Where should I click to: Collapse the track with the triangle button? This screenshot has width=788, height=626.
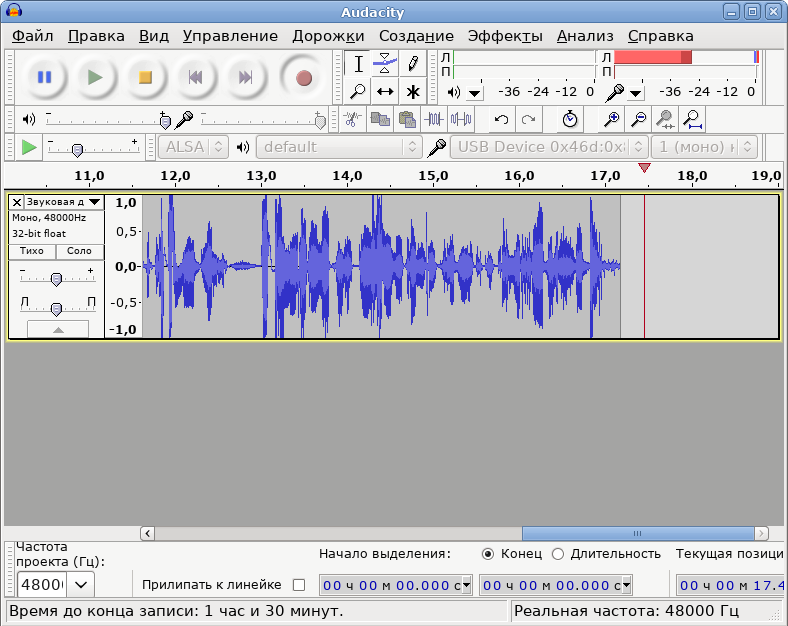pyautogui.click(x=58, y=330)
